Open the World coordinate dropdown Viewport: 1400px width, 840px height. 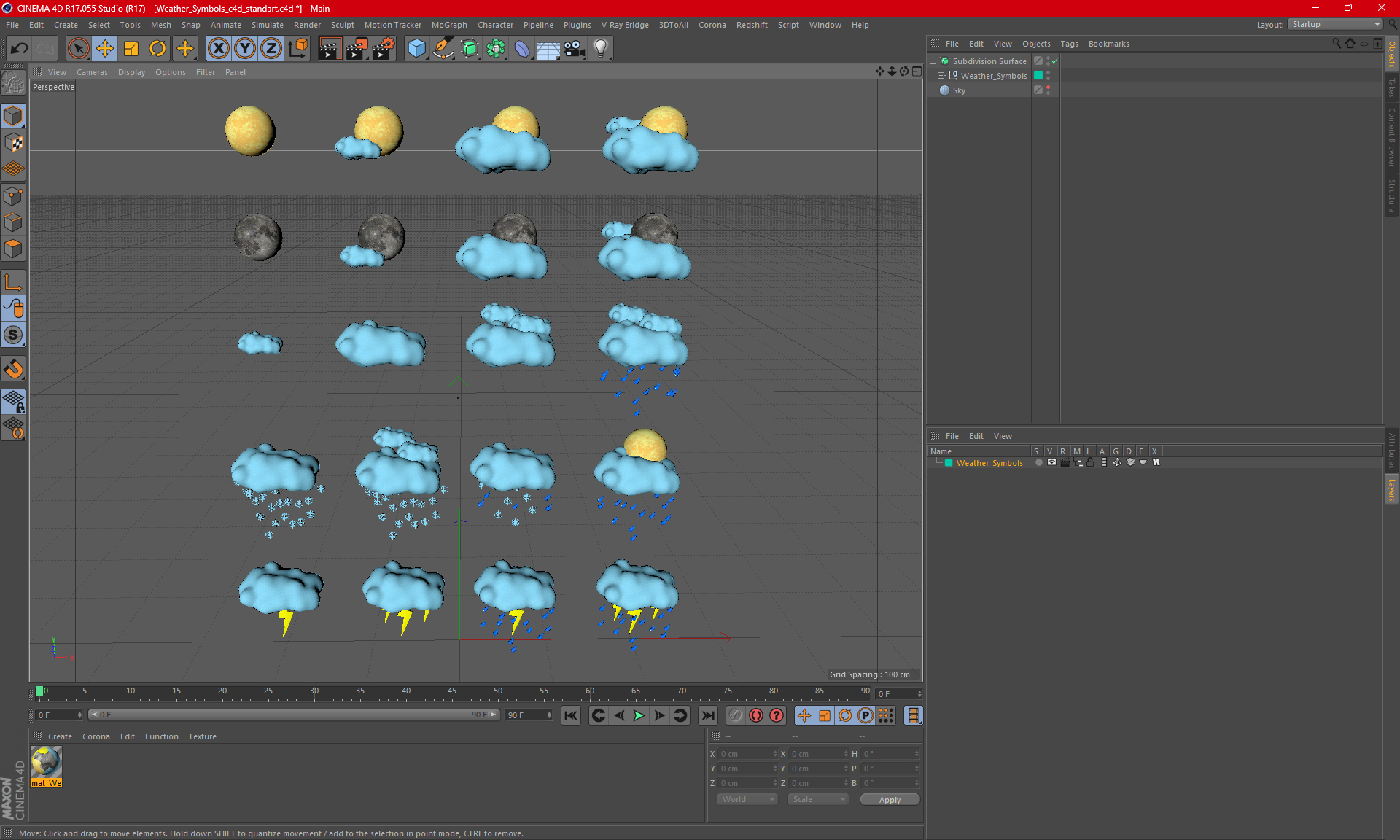[747, 799]
